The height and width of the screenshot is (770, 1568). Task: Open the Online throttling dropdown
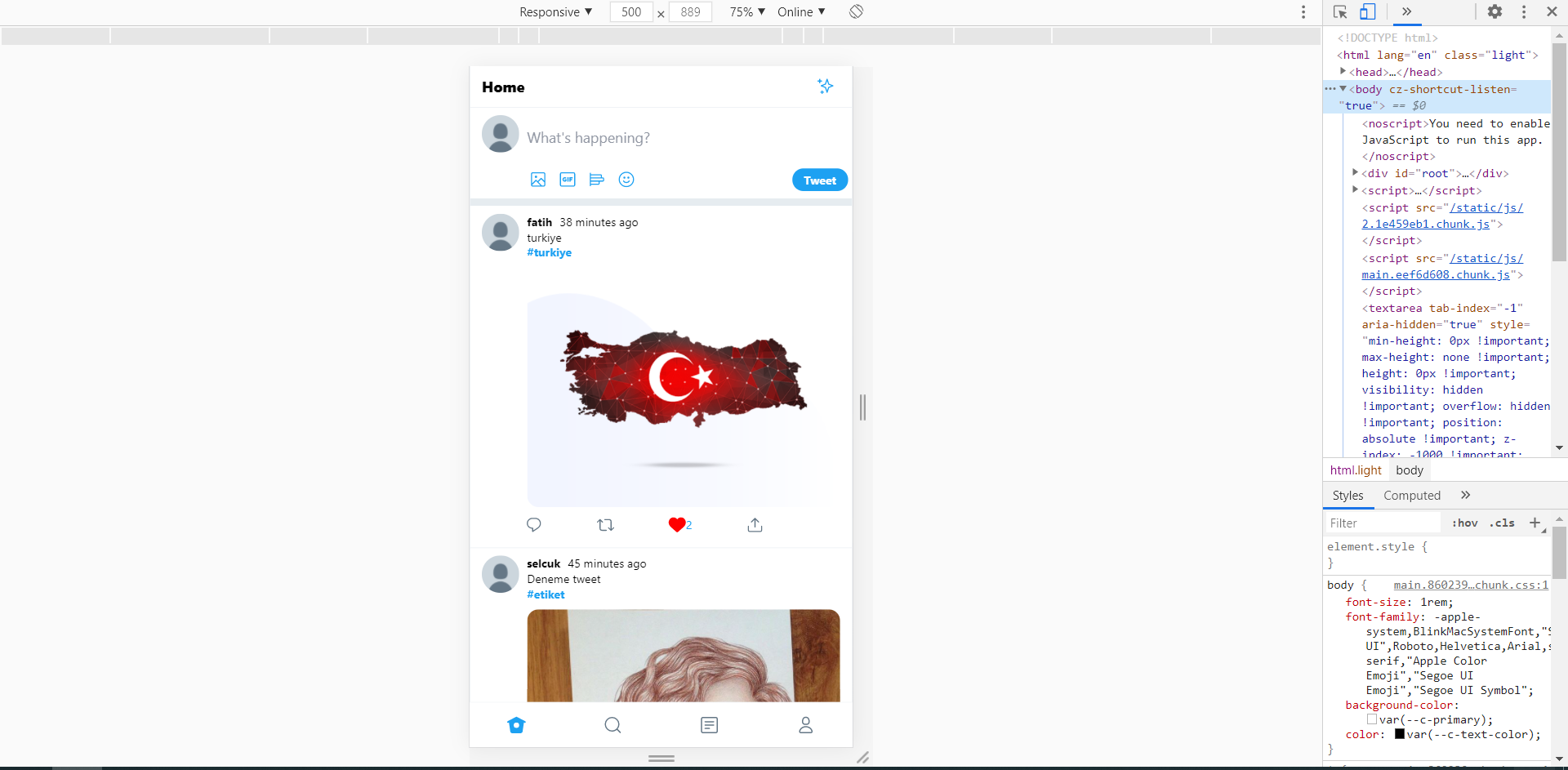801,11
